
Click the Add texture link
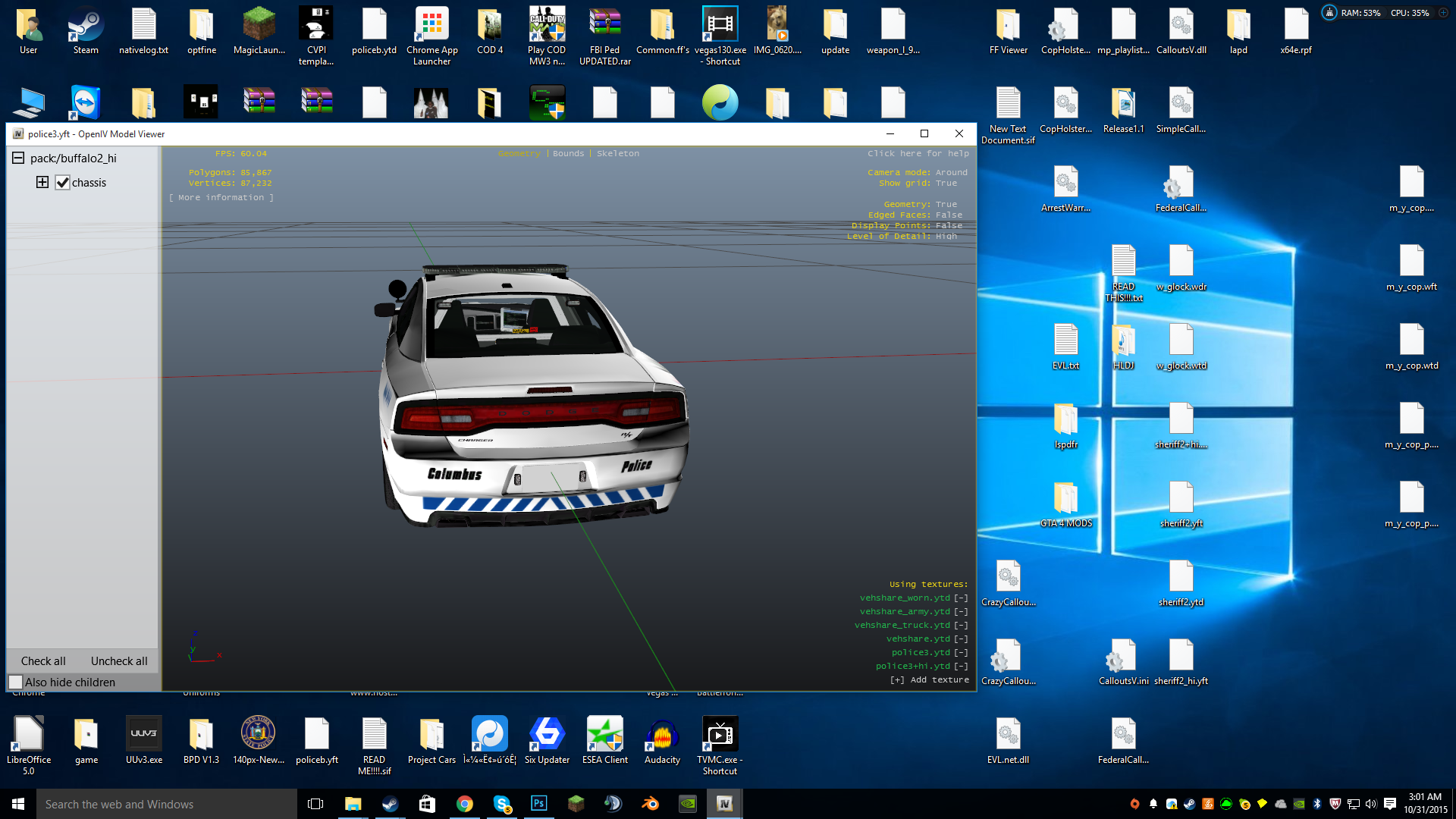click(x=930, y=679)
